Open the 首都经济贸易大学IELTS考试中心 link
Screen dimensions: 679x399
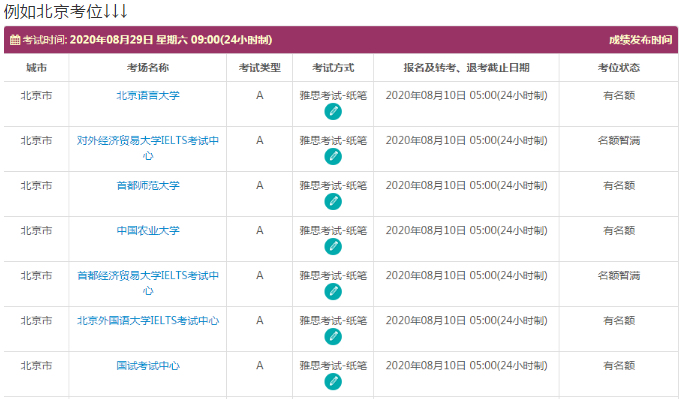[x=148, y=283]
